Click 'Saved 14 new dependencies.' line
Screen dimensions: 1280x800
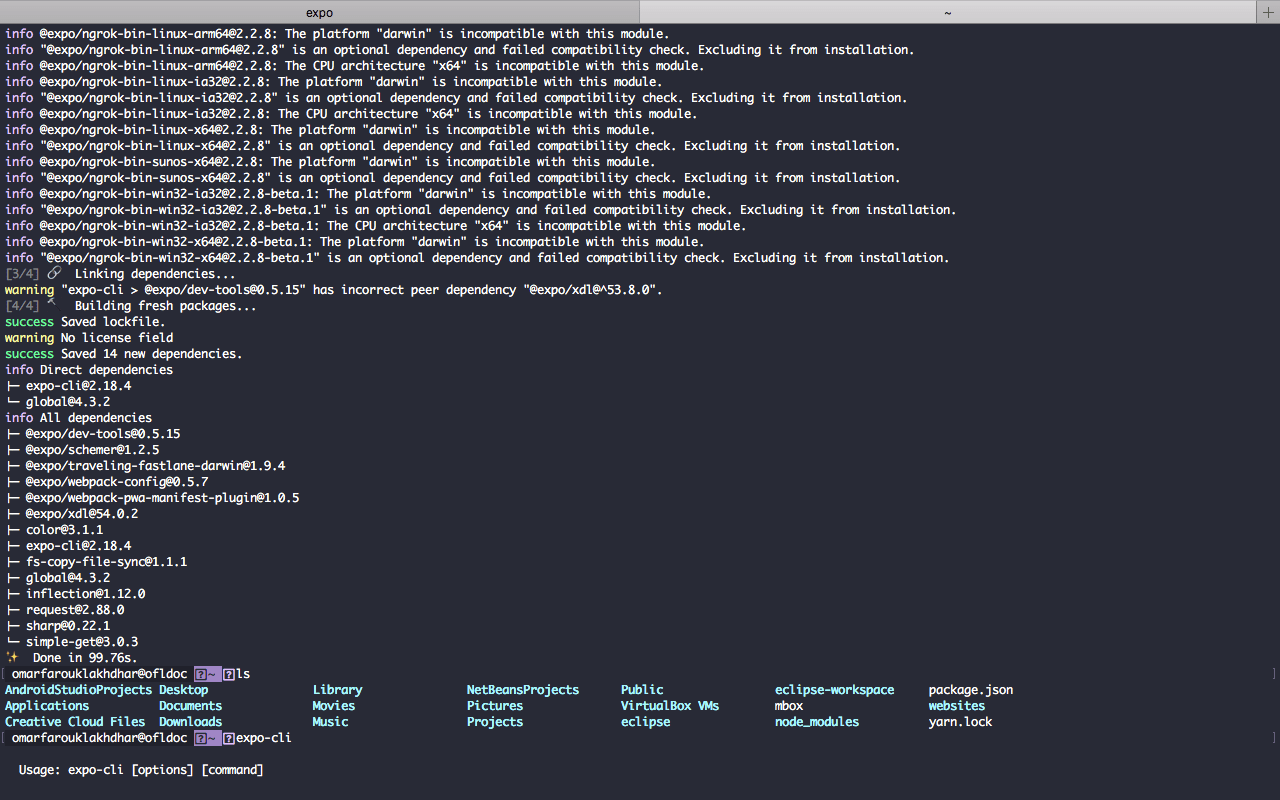tap(124, 354)
